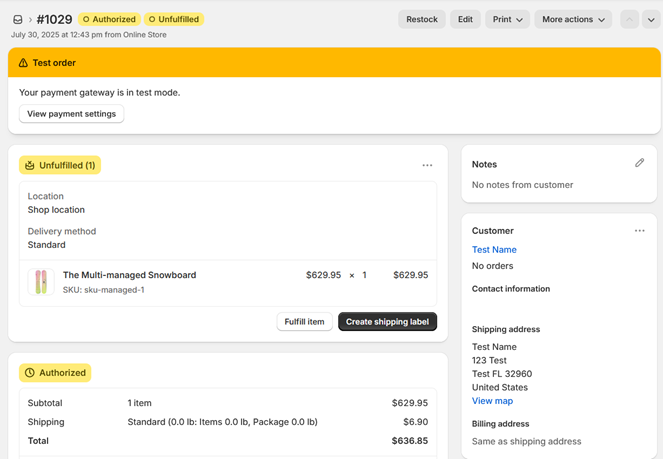This screenshot has width=663, height=459.
Task: Click the Restock button
Action: click(x=422, y=19)
